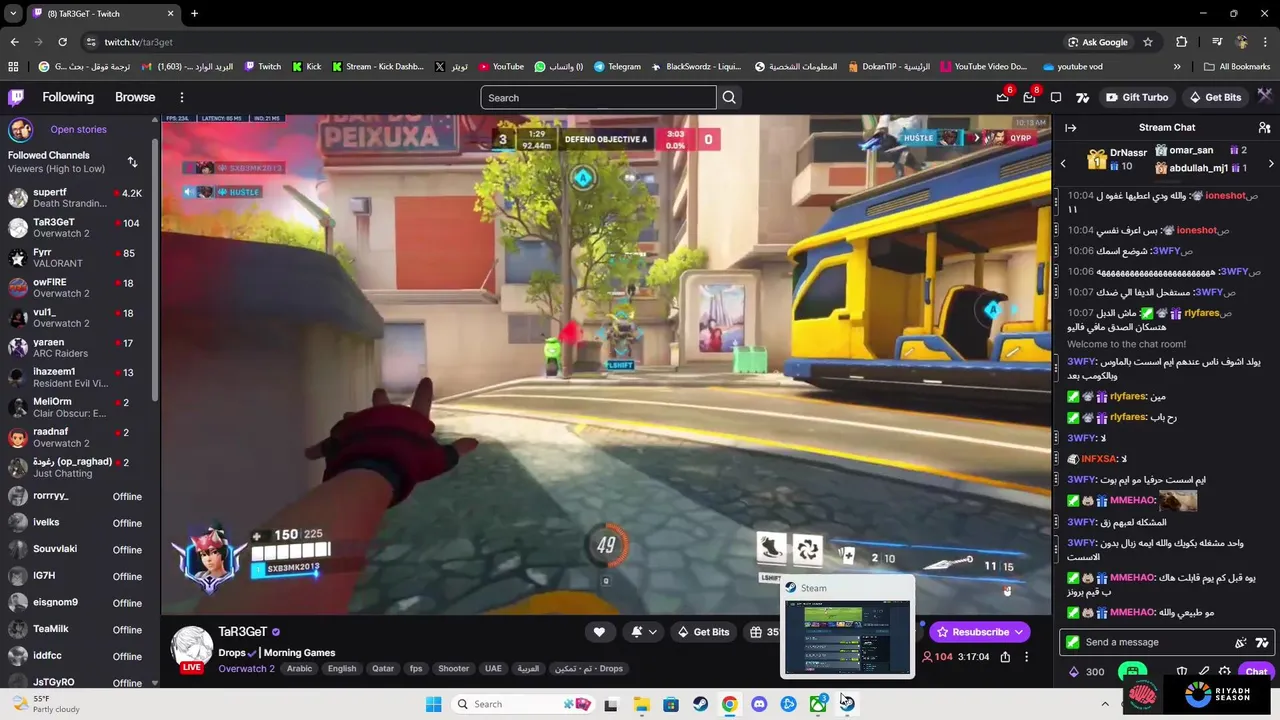Open the YouTube bookmark

[x=501, y=67]
